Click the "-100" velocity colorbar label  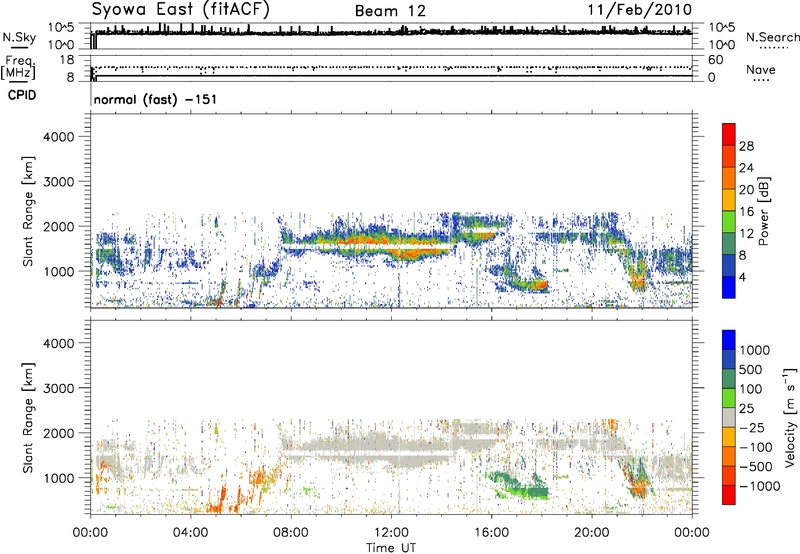(756, 447)
